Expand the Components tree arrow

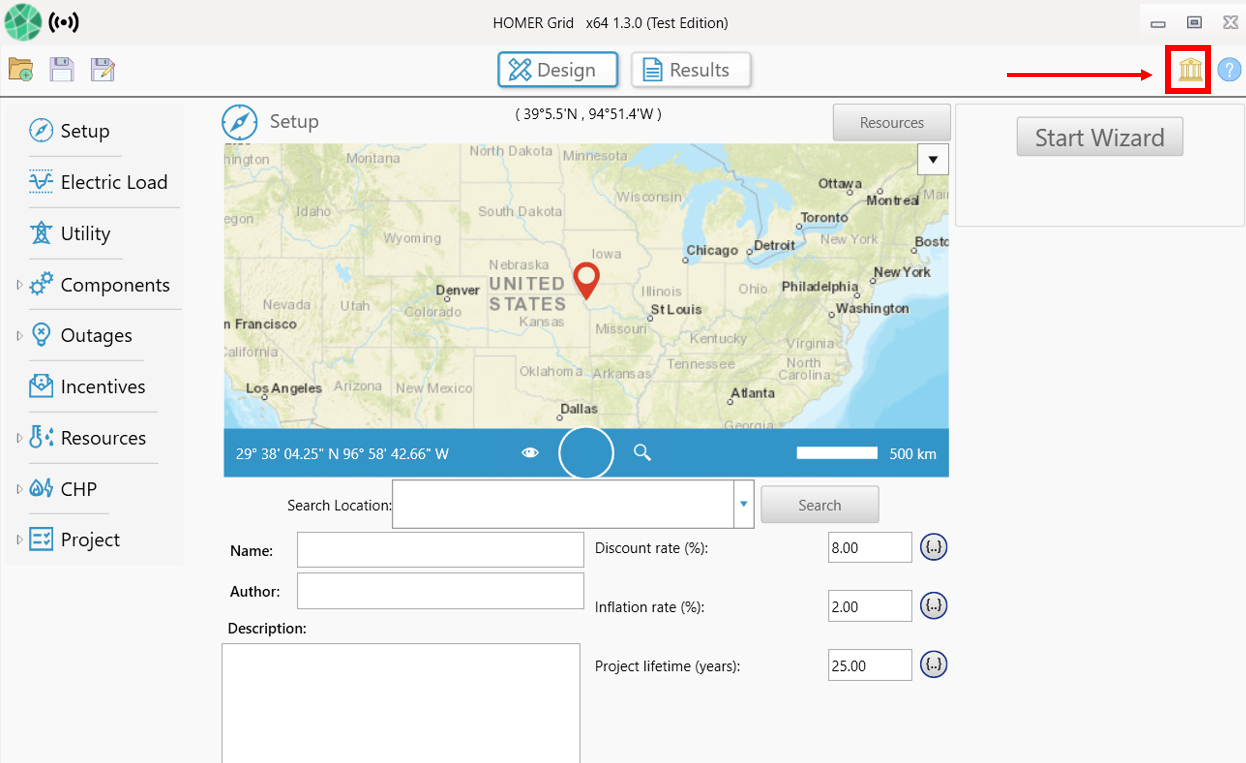point(18,285)
